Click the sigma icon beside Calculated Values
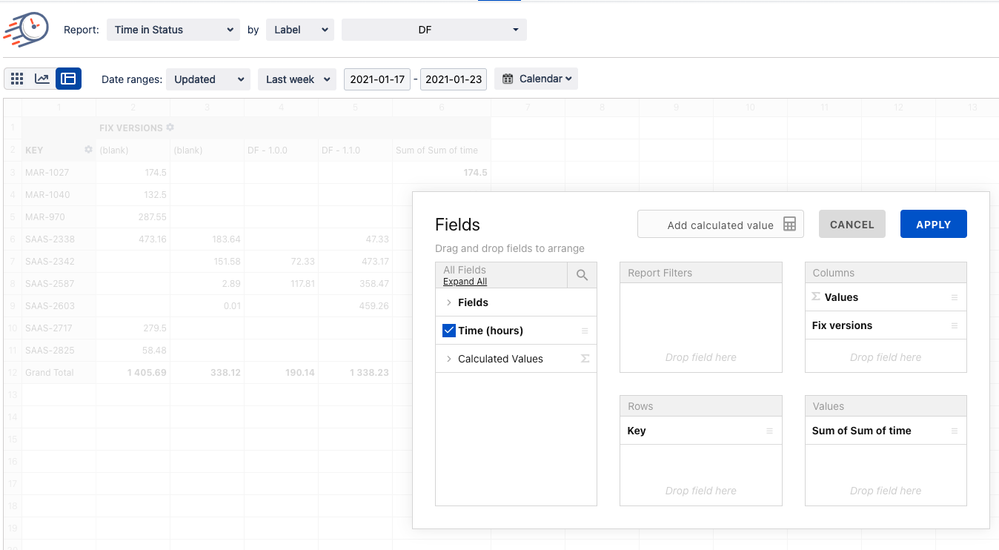Image resolution: width=999 pixels, height=550 pixels. pyautogui.click(x=585, y=359)
